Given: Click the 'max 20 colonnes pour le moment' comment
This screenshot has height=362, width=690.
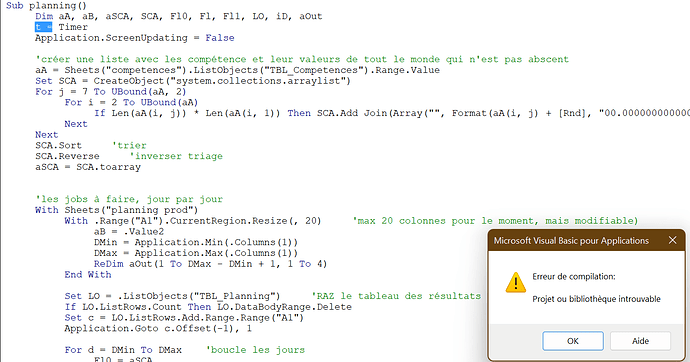Looking at the screenshot, I should click(x=495, y=221).
